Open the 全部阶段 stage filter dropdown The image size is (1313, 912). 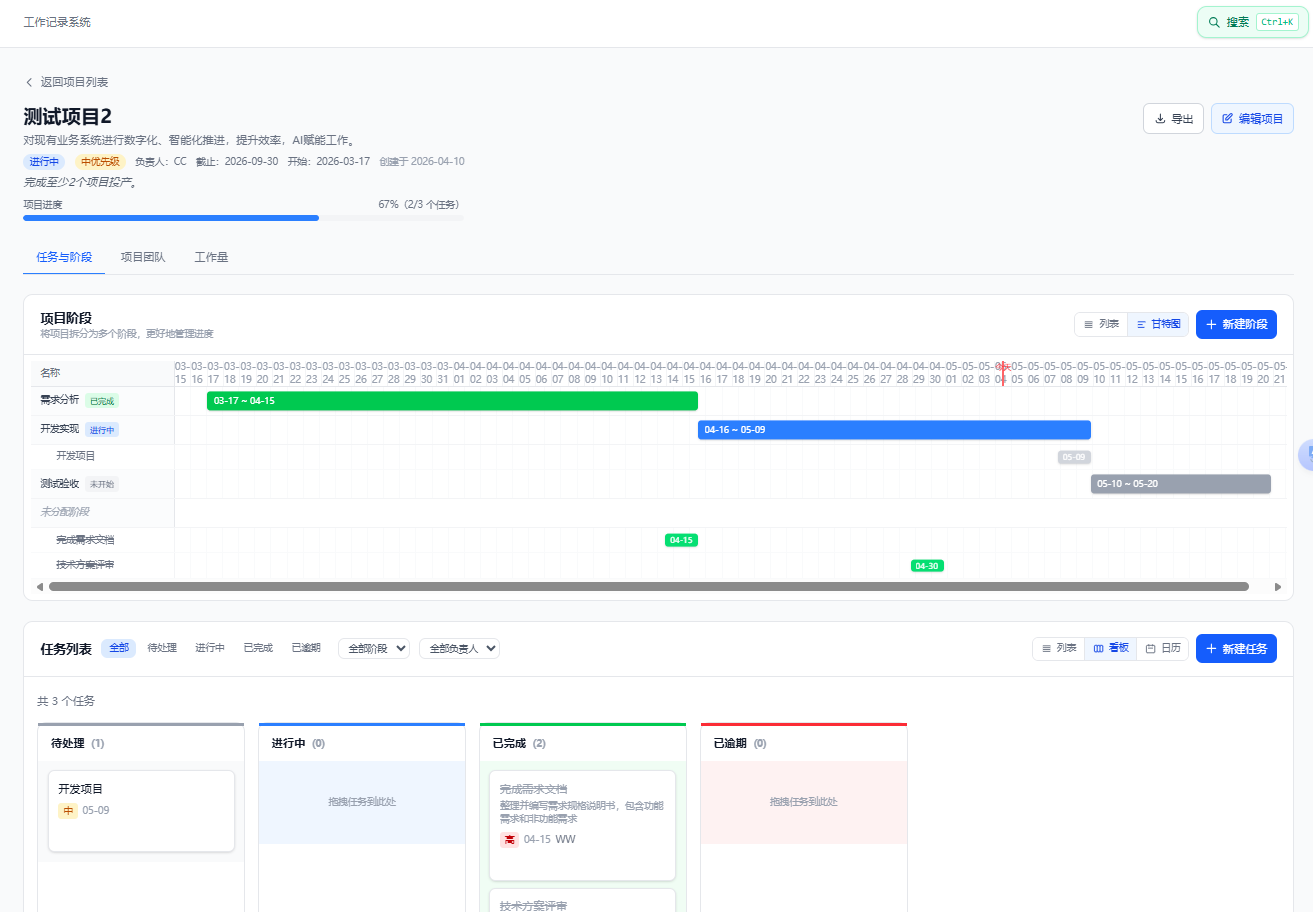[374, 648]
